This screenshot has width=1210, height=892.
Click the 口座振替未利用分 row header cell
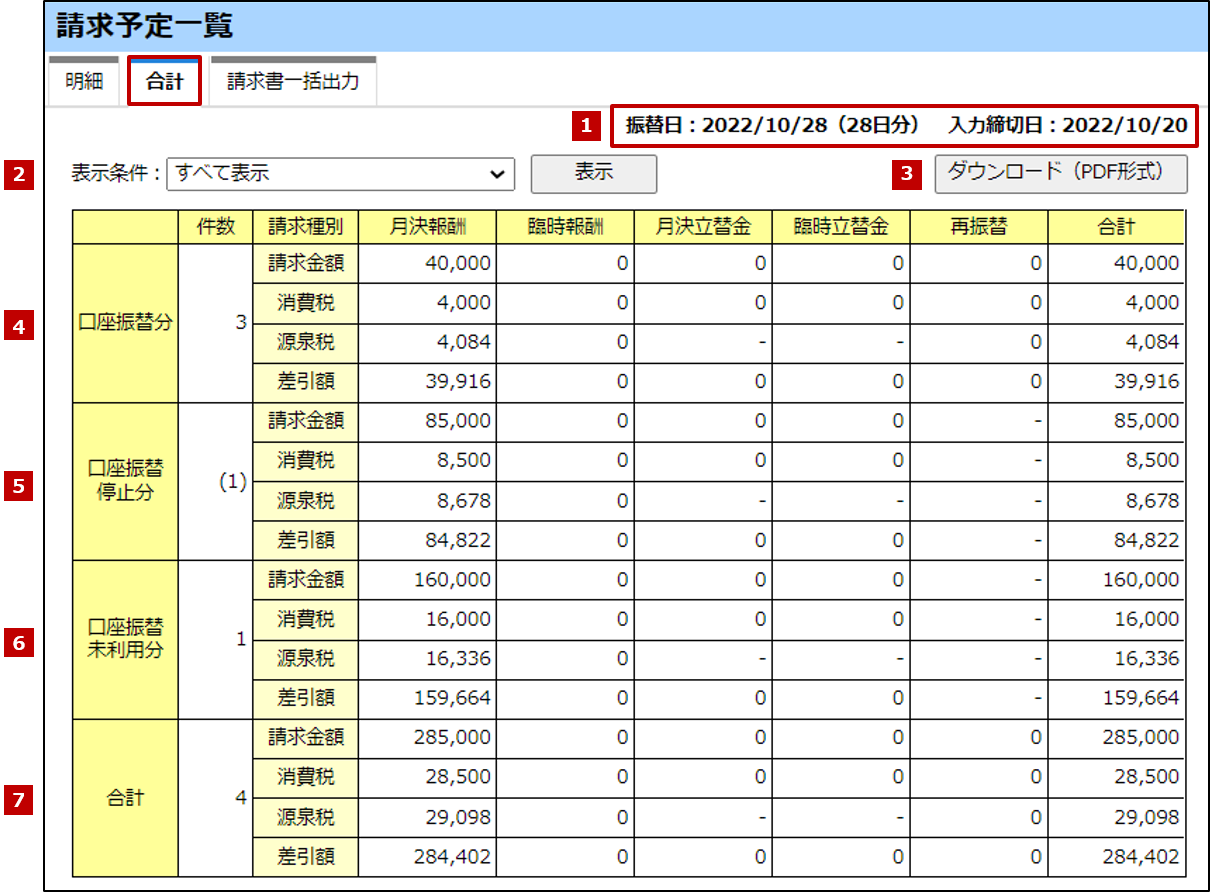pos(125,639)
